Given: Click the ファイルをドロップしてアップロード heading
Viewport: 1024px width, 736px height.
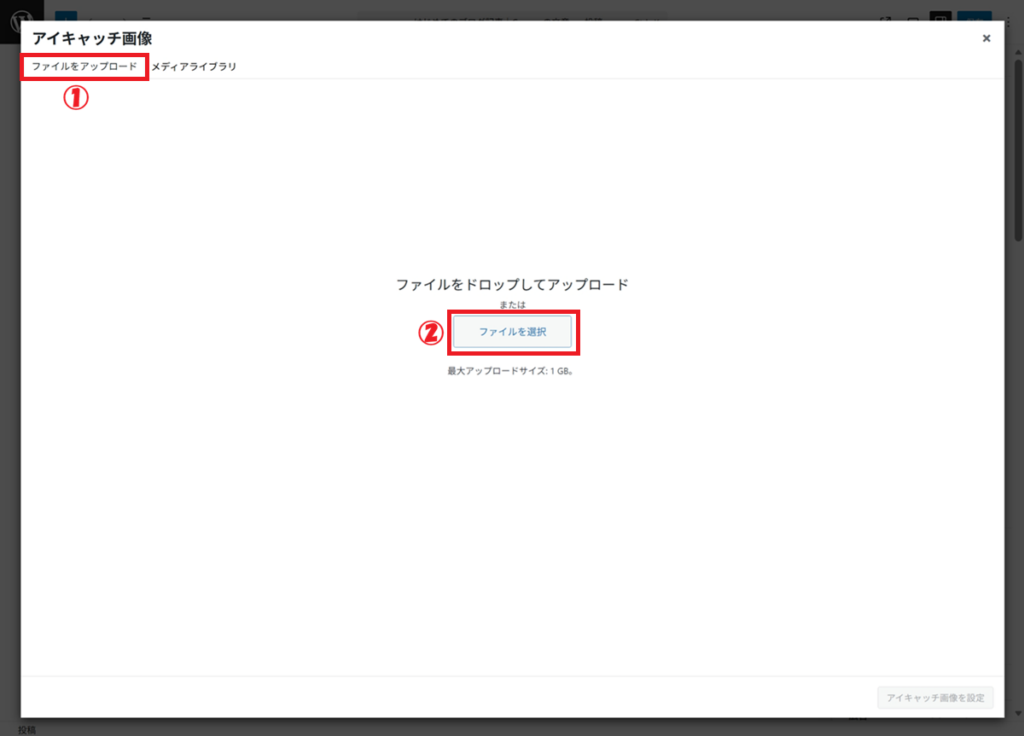Looking at the screenshot, I should 512,284.
